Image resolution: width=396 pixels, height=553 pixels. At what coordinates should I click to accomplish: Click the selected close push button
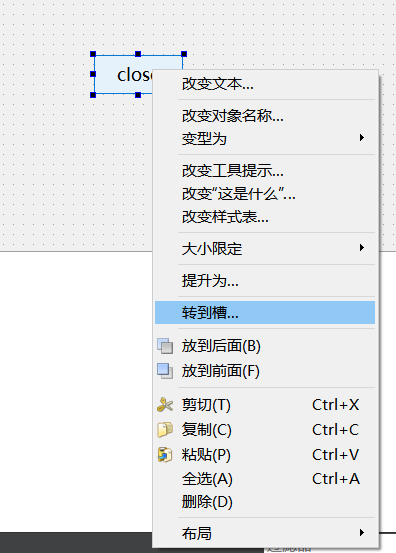coord(123,74)
